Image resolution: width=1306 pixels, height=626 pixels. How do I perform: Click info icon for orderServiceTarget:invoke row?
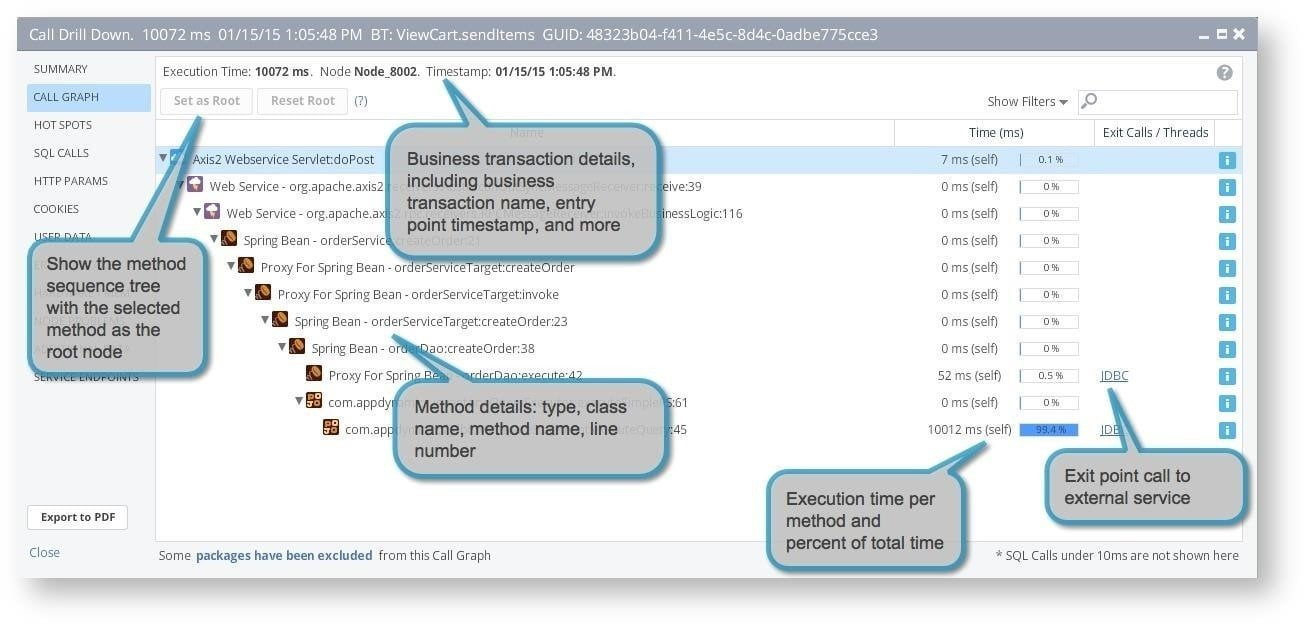(x=1227, y=295)
